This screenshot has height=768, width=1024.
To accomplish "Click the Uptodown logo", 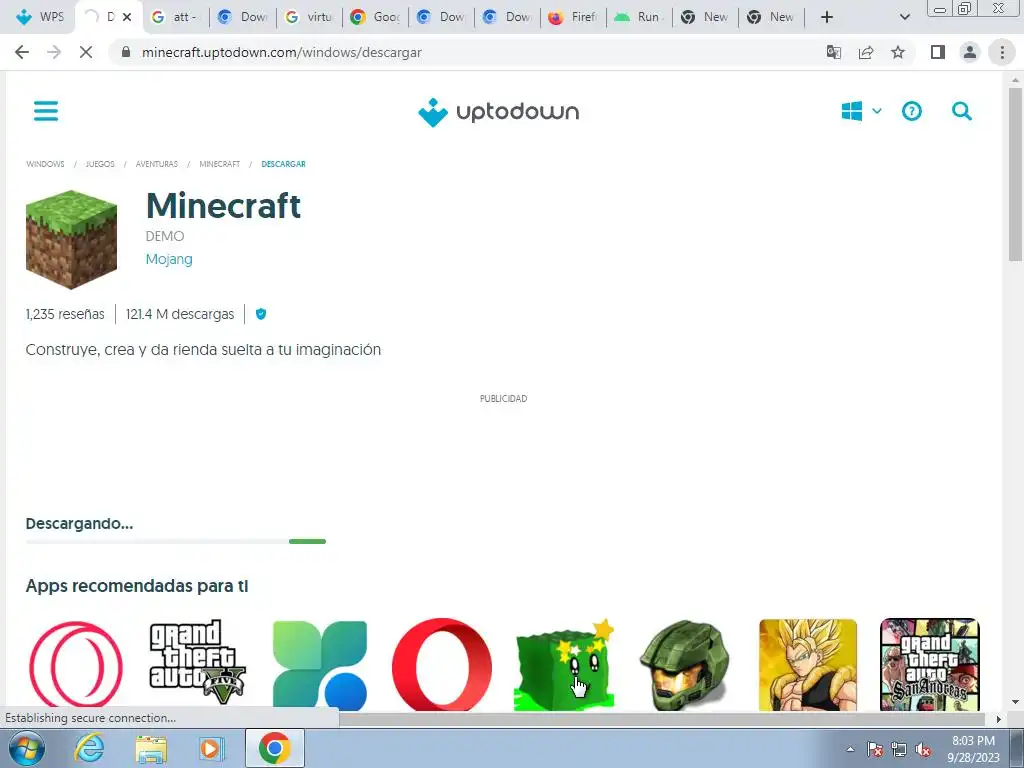I will (498, 112).
